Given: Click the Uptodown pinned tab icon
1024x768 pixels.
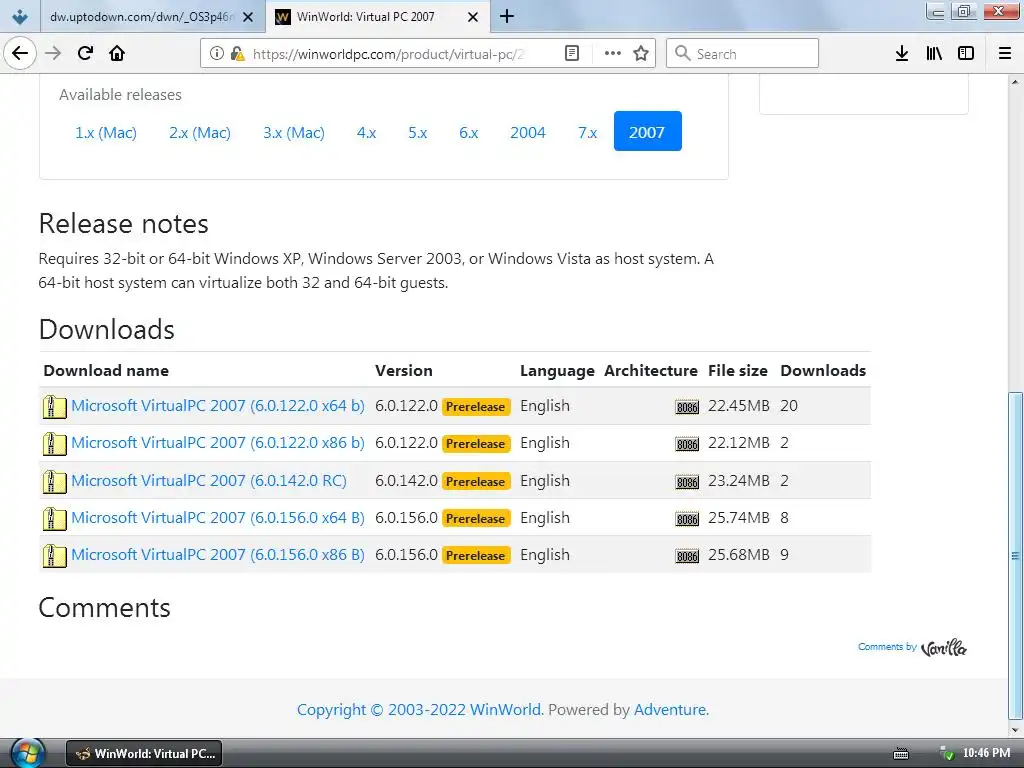Looking at the screenshot, I should [x=20, y=16].
